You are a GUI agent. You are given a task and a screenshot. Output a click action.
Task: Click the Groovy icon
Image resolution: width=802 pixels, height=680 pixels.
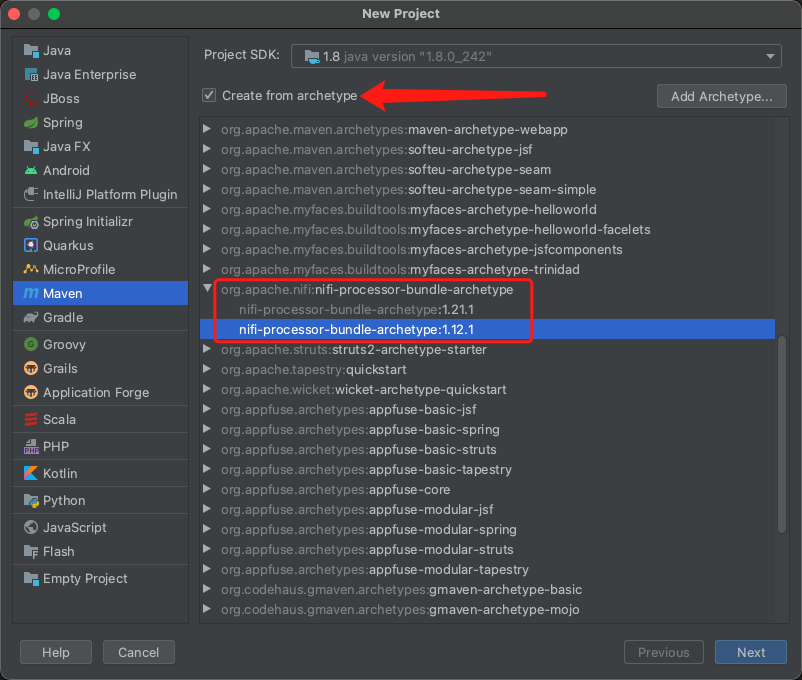[x=31, y=344]
